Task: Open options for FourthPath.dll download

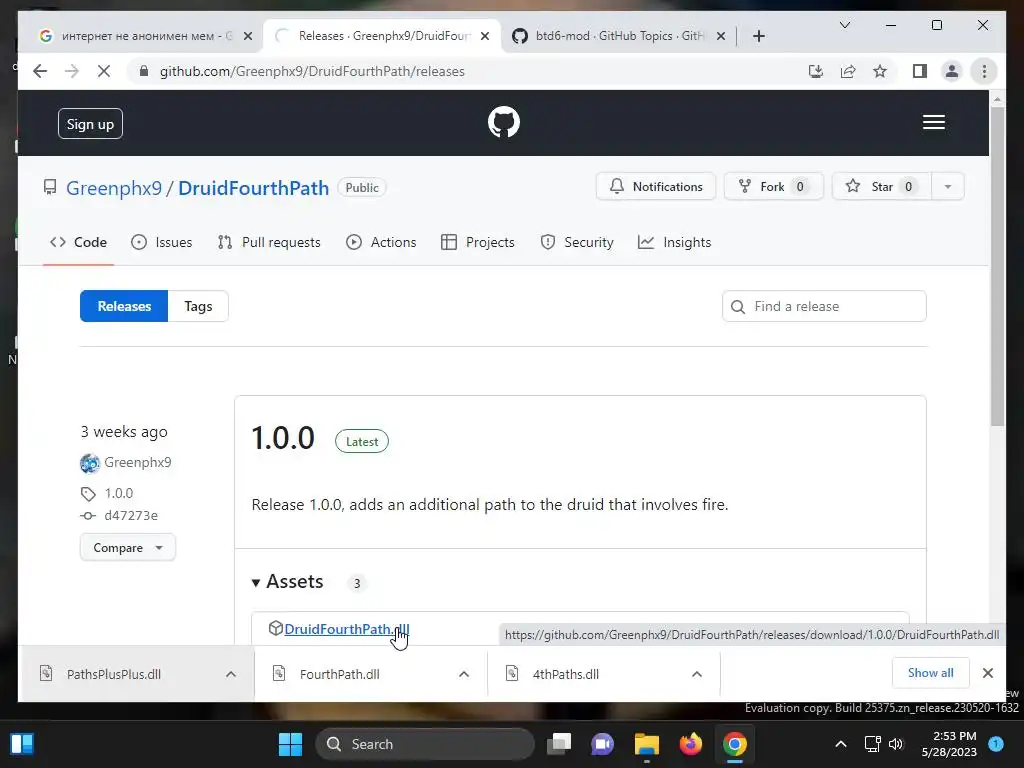Action: (464, 674)
